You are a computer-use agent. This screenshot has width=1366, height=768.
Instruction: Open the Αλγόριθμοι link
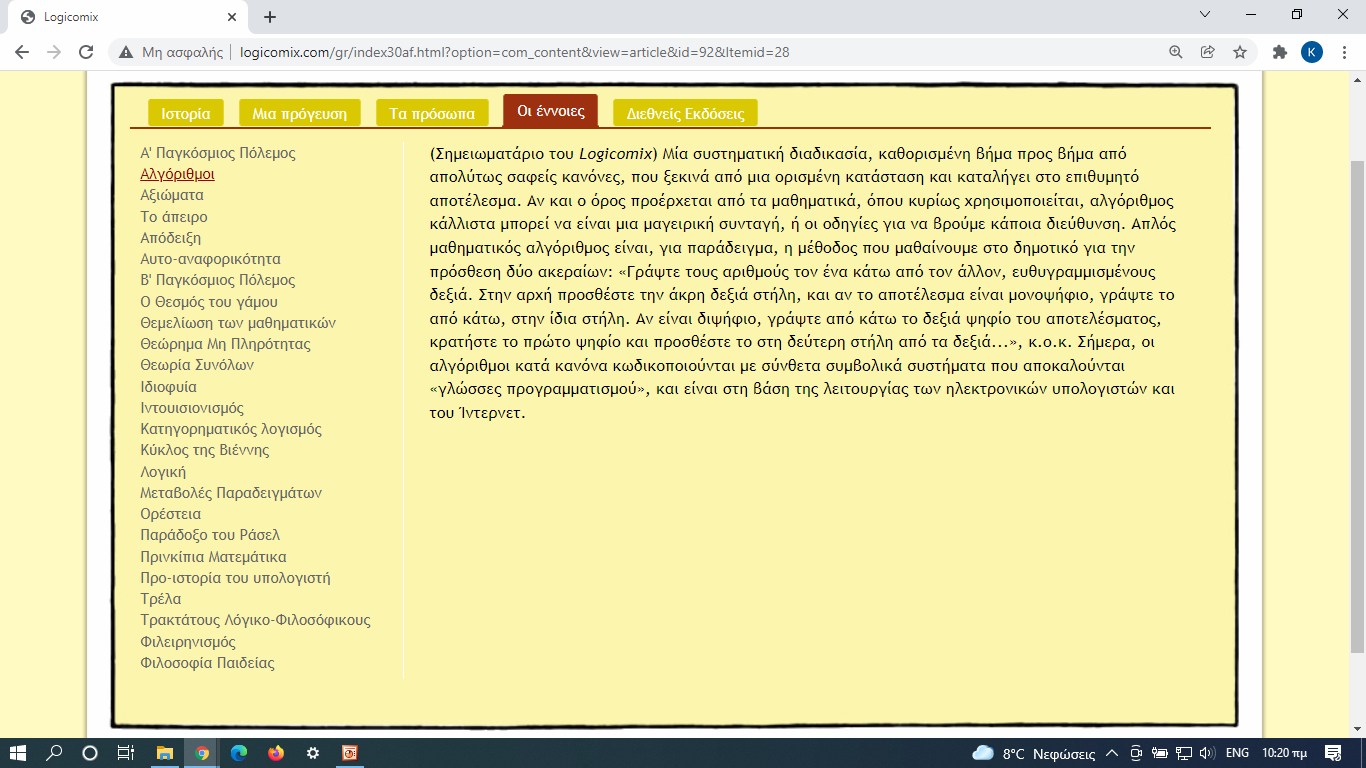(x=177, y=174)
